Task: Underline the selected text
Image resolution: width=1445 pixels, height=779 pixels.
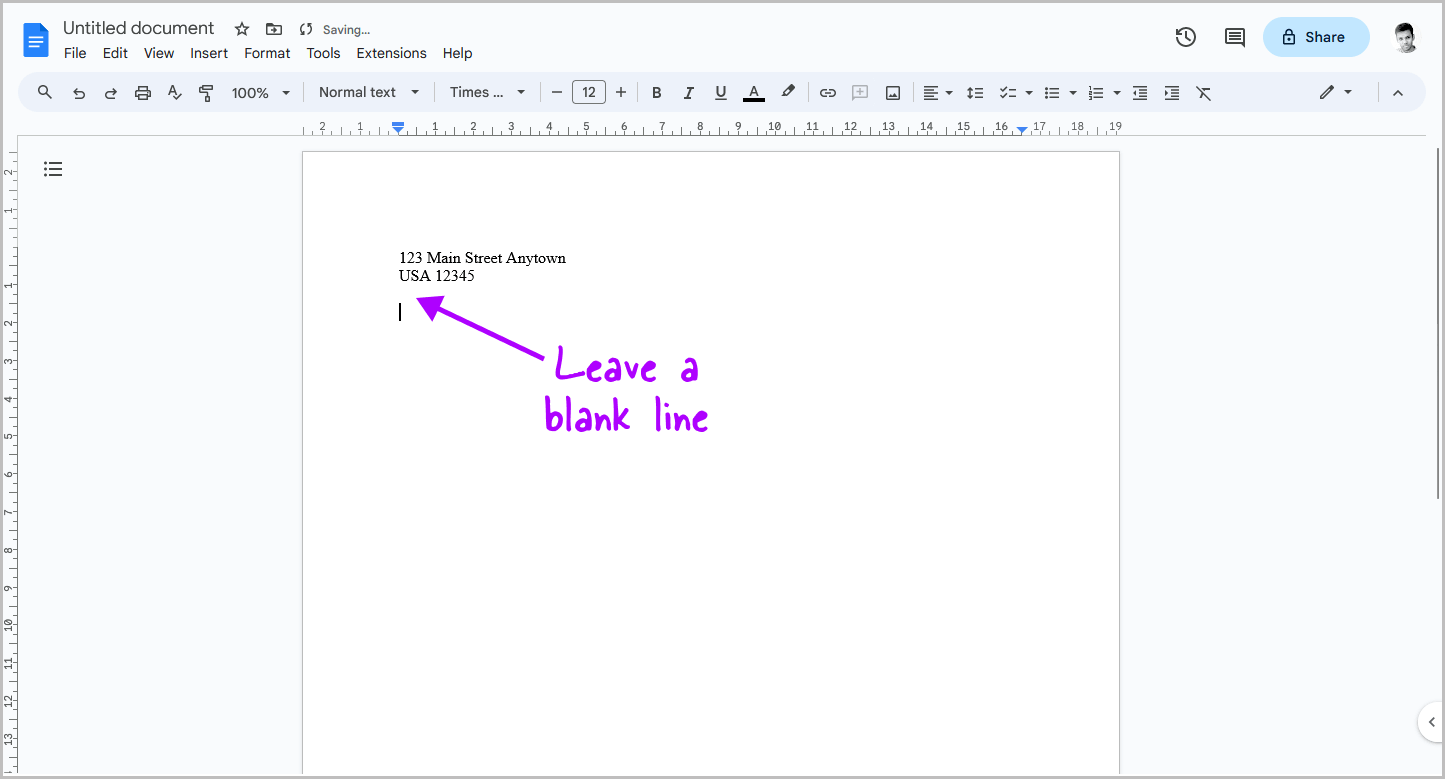Action: (x=720, y=92)
